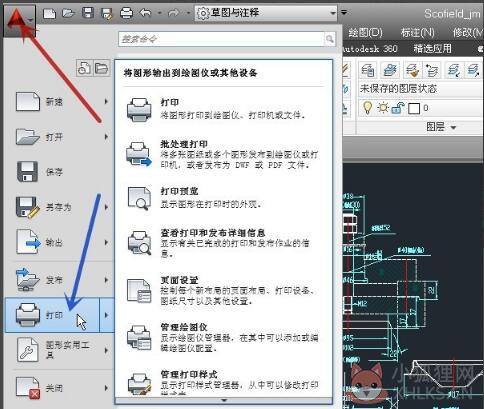
Task: Click Save As icon in quick access toolbar
Action: point(107,14)
